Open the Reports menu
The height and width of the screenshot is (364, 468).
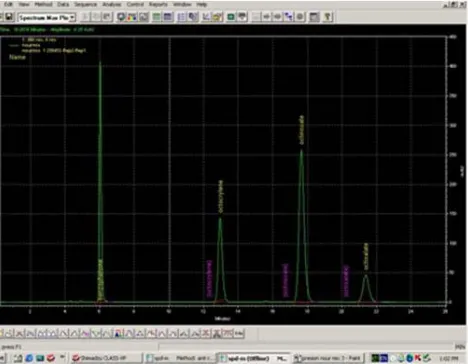[x=158, y=4]
